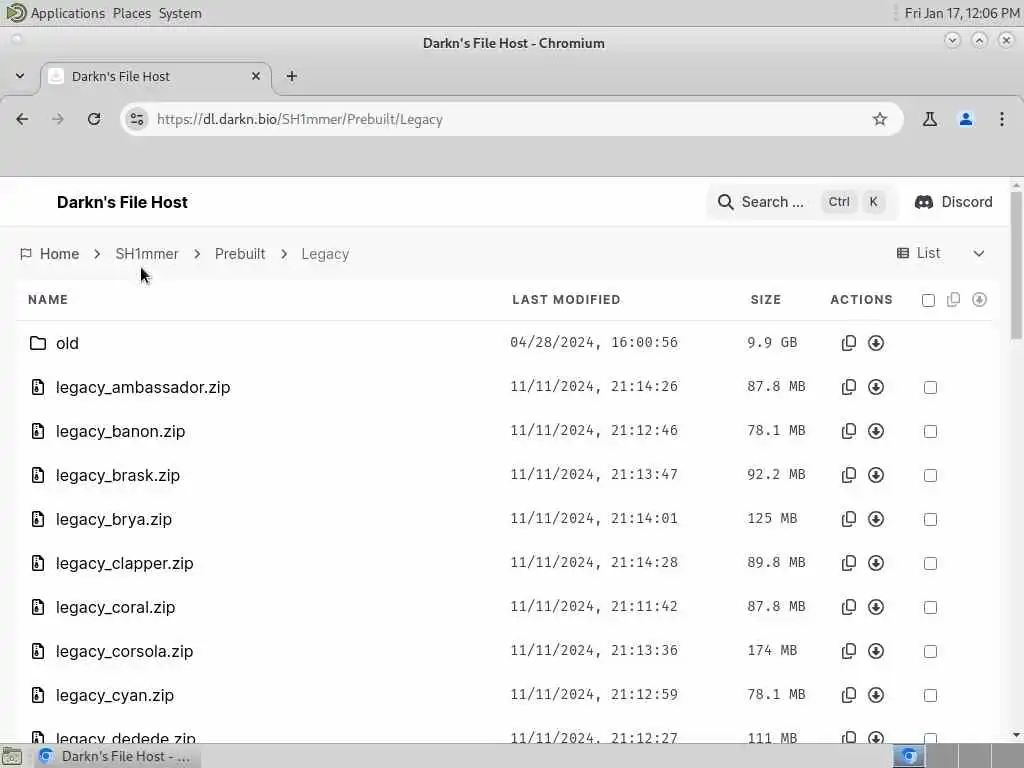View site information icon in address bar
The width and height of the screenshot is (1024, 768).
(136, 119)
